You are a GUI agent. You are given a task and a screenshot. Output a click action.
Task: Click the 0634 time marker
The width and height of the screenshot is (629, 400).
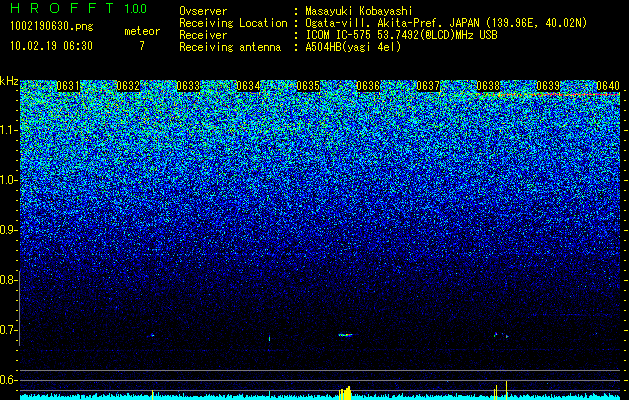(248, 86)
